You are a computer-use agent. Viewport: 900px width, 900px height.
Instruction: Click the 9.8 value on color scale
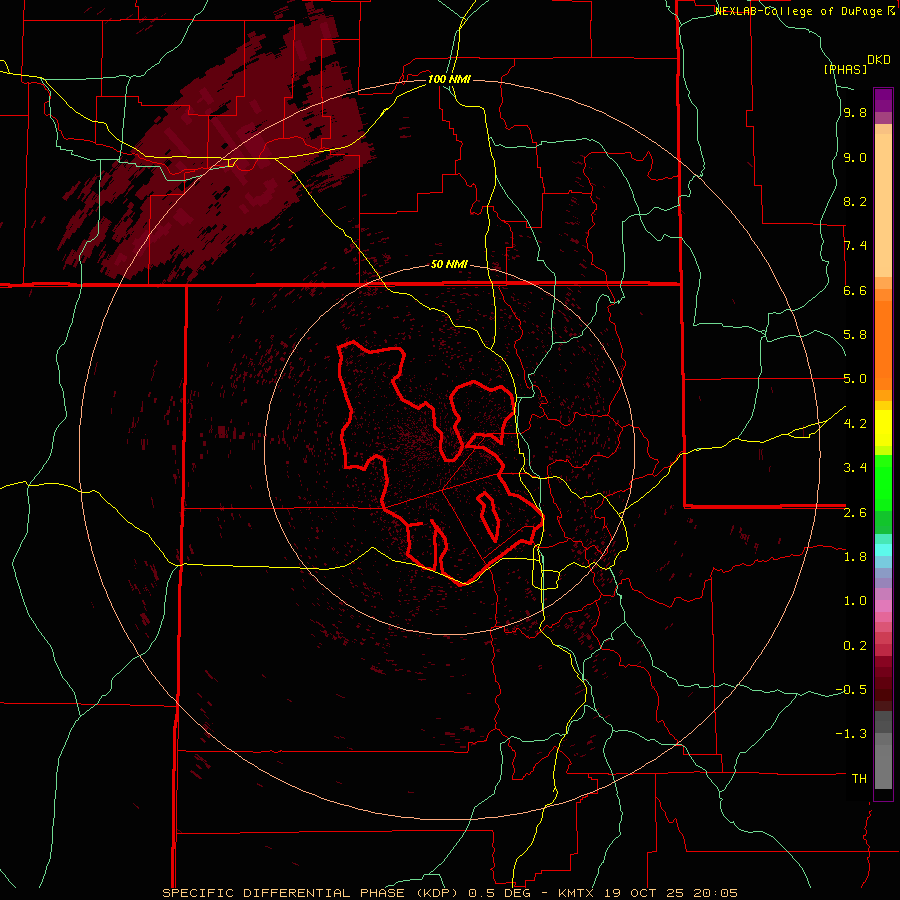(855, 113)
